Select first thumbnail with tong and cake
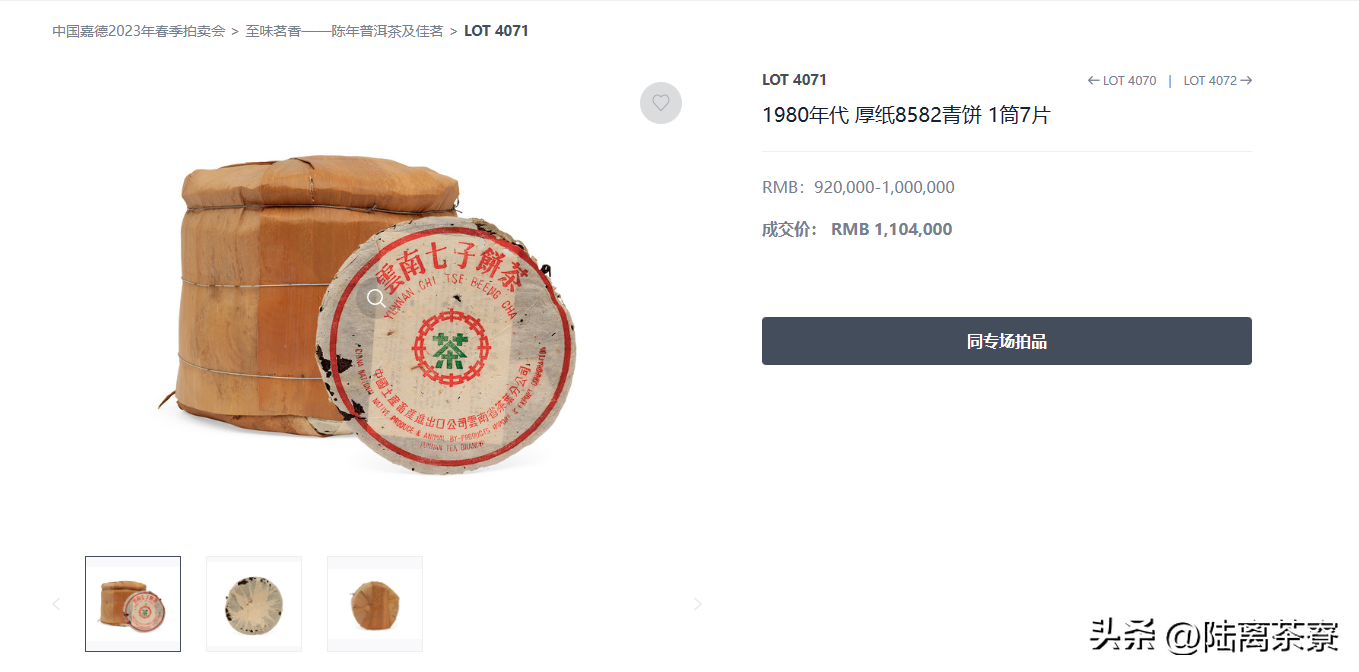 coord(133,604)
